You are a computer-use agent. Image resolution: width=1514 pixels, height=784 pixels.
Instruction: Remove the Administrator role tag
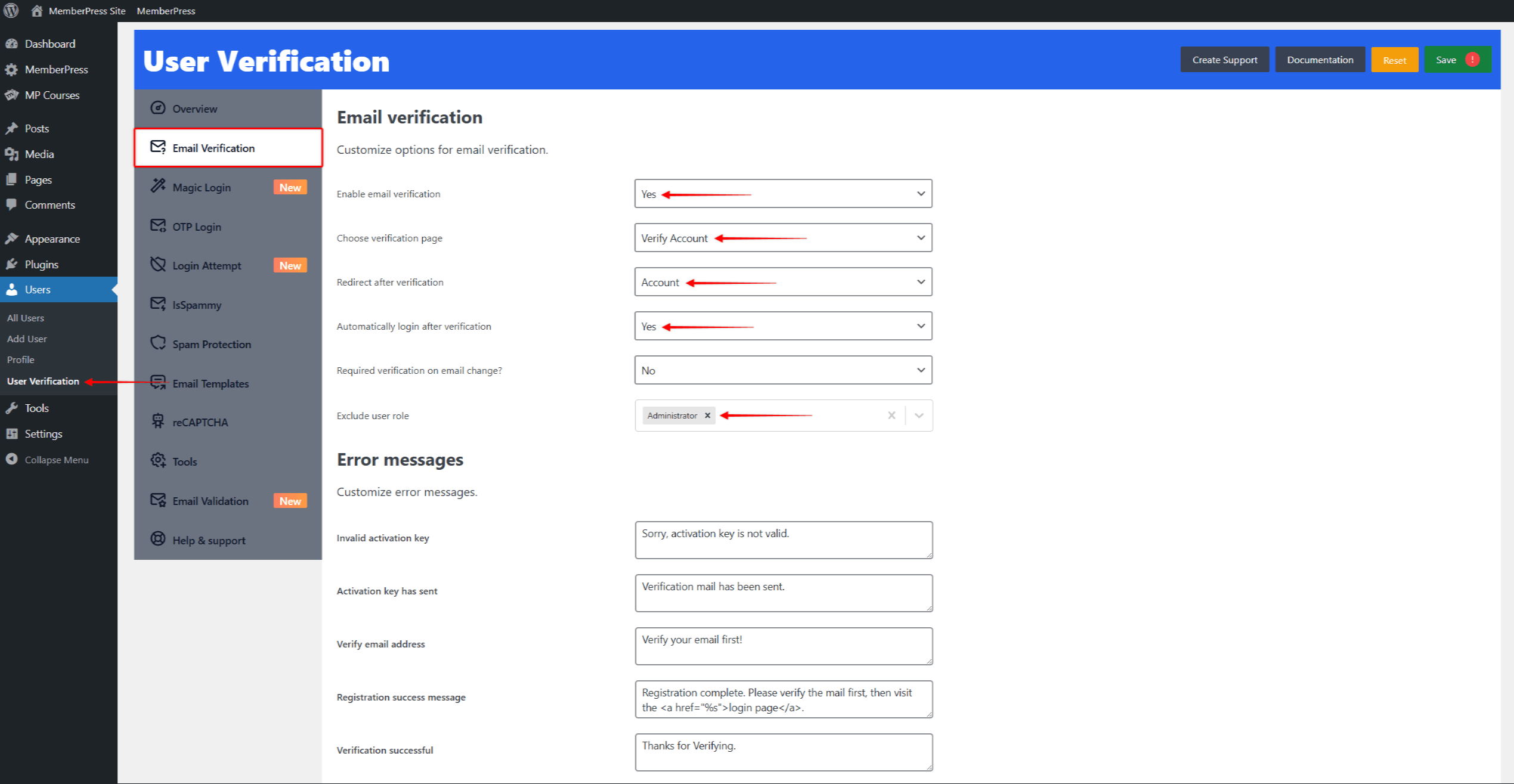point(707,416)
